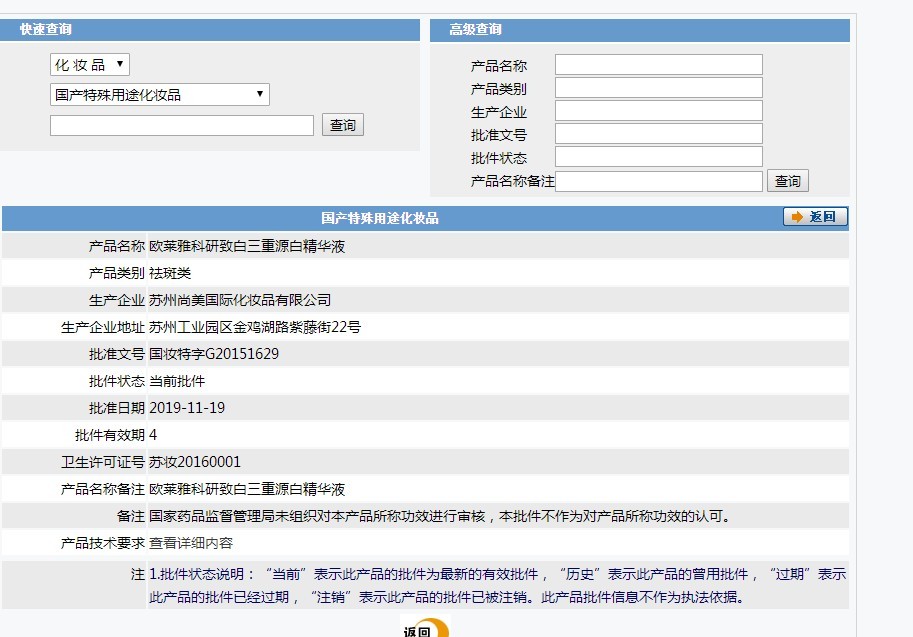Focus the quick search text field
The image size is (913, 637).
(182, 125)
